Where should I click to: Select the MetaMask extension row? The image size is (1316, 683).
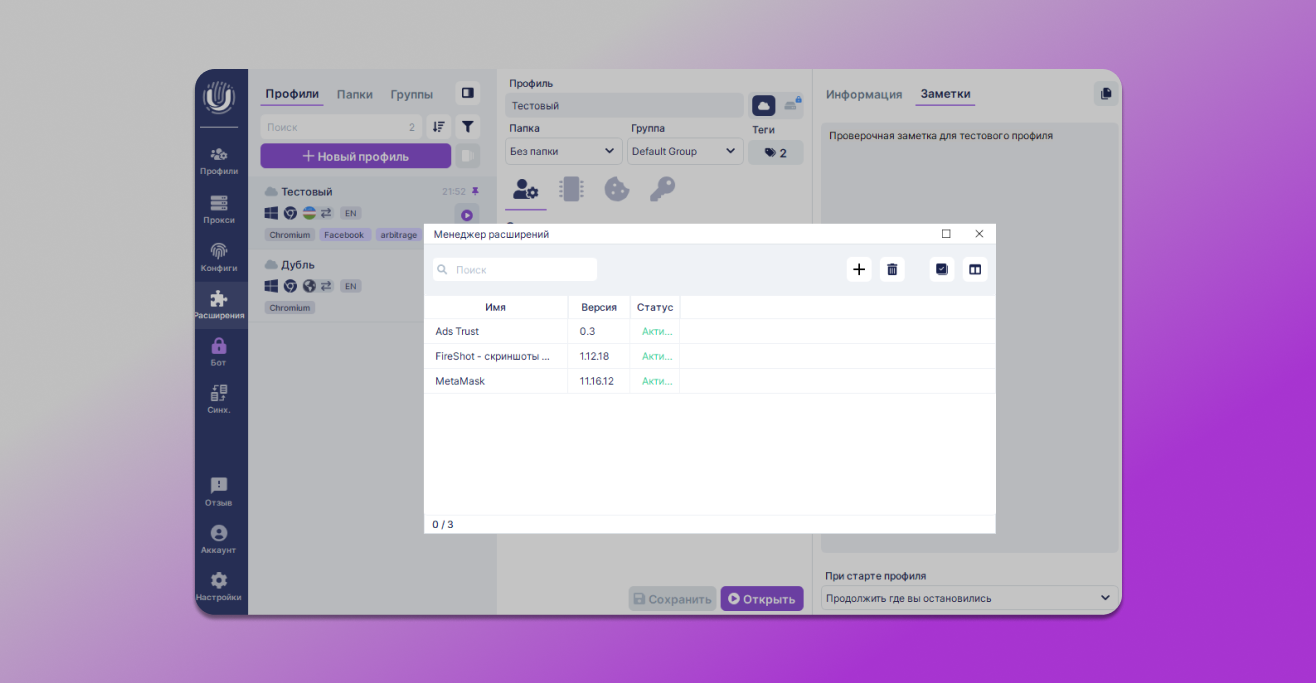tap(460, 381)
